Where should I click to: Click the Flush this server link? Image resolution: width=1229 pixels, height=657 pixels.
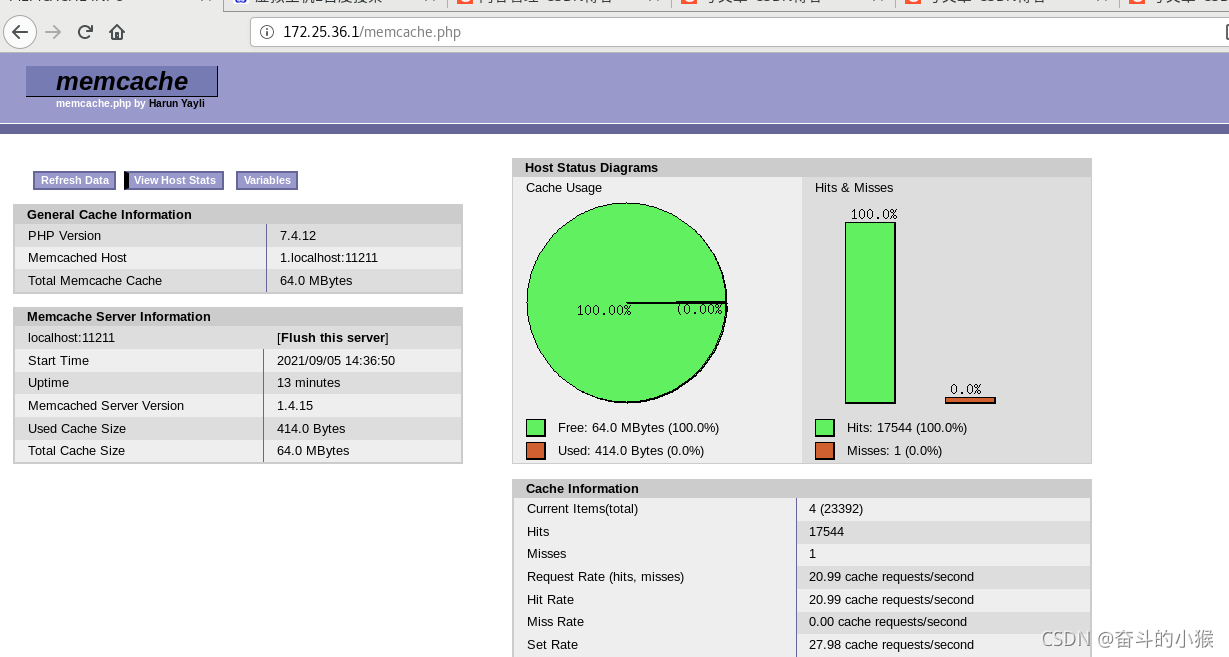[333, 338]
